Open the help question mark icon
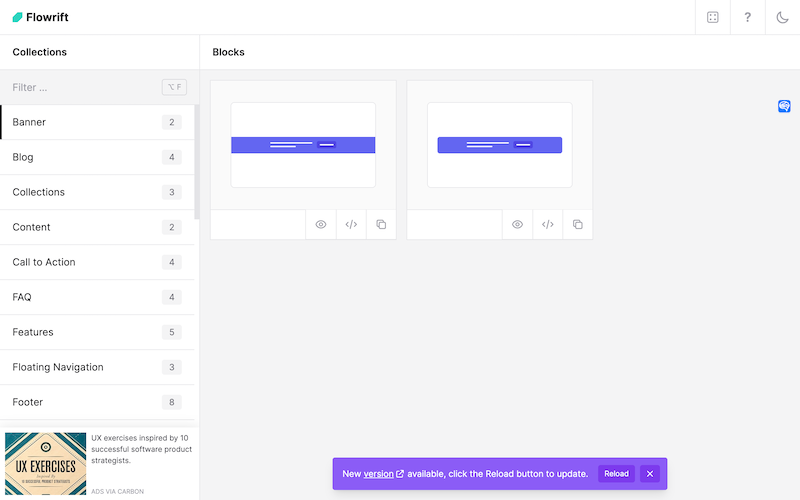 [747, 17]
